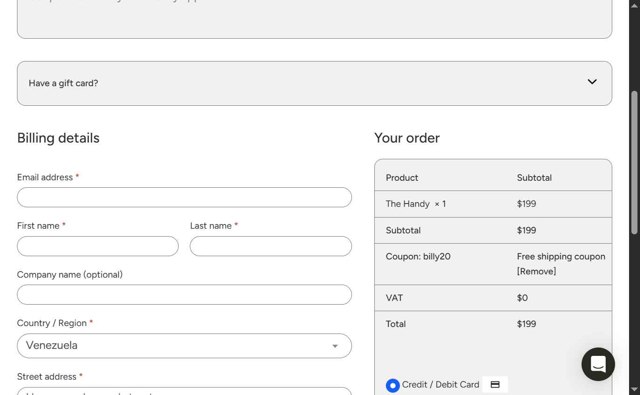
Task: Click 'The Handy × 1' product row text
Action: point(416,204)
